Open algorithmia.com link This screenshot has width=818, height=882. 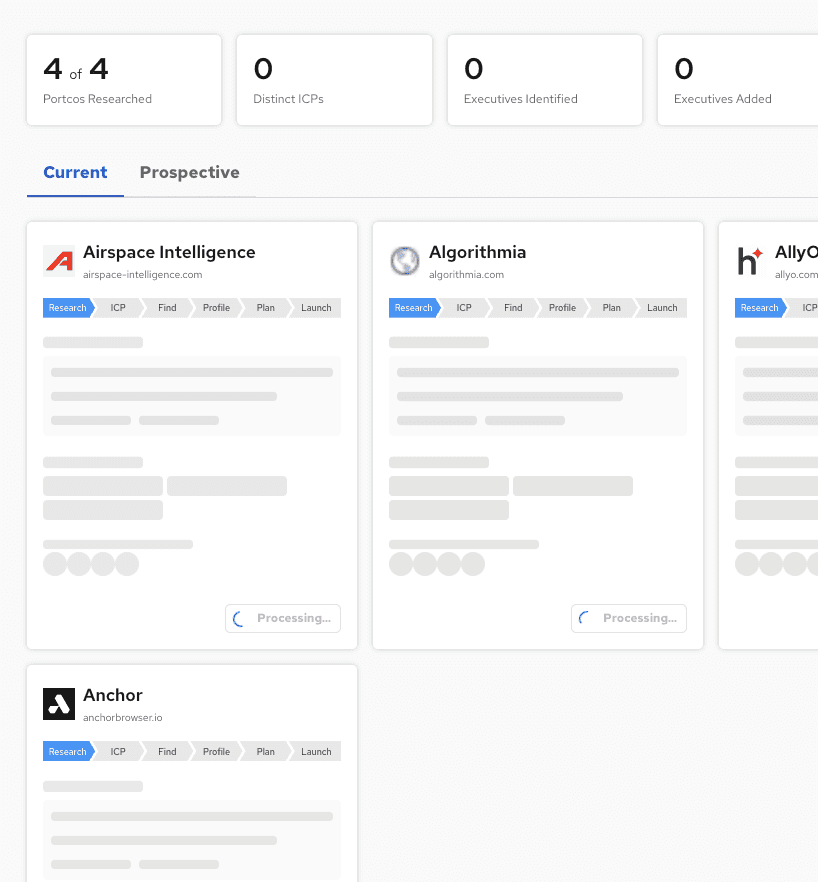pos(466,274)
